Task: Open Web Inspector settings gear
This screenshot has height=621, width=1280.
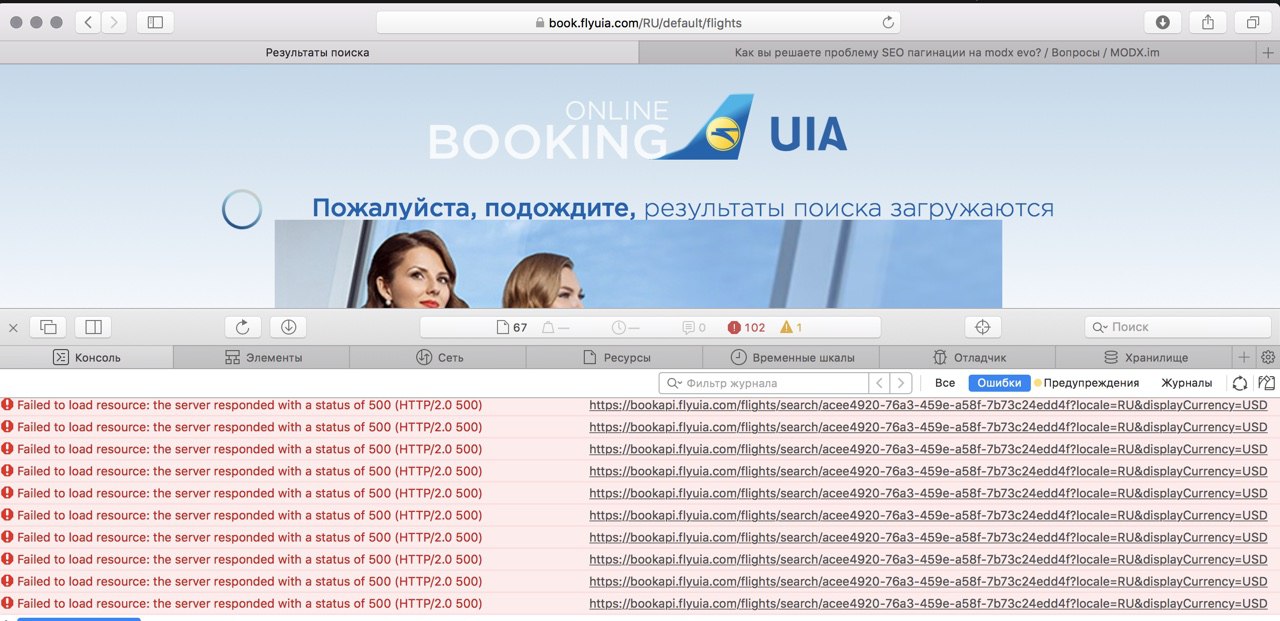Action: (1268, 357)
